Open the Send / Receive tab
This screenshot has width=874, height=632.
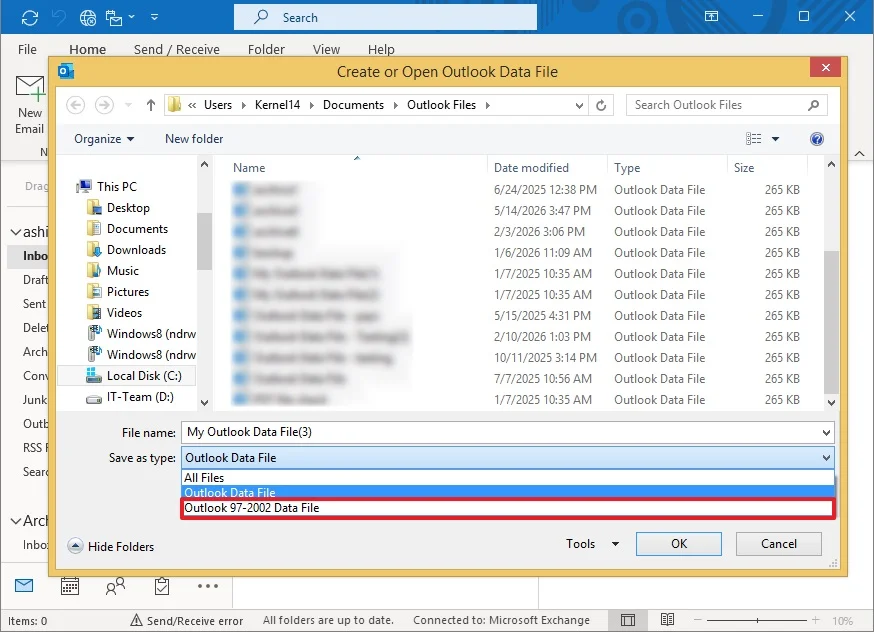click(177, 49)
